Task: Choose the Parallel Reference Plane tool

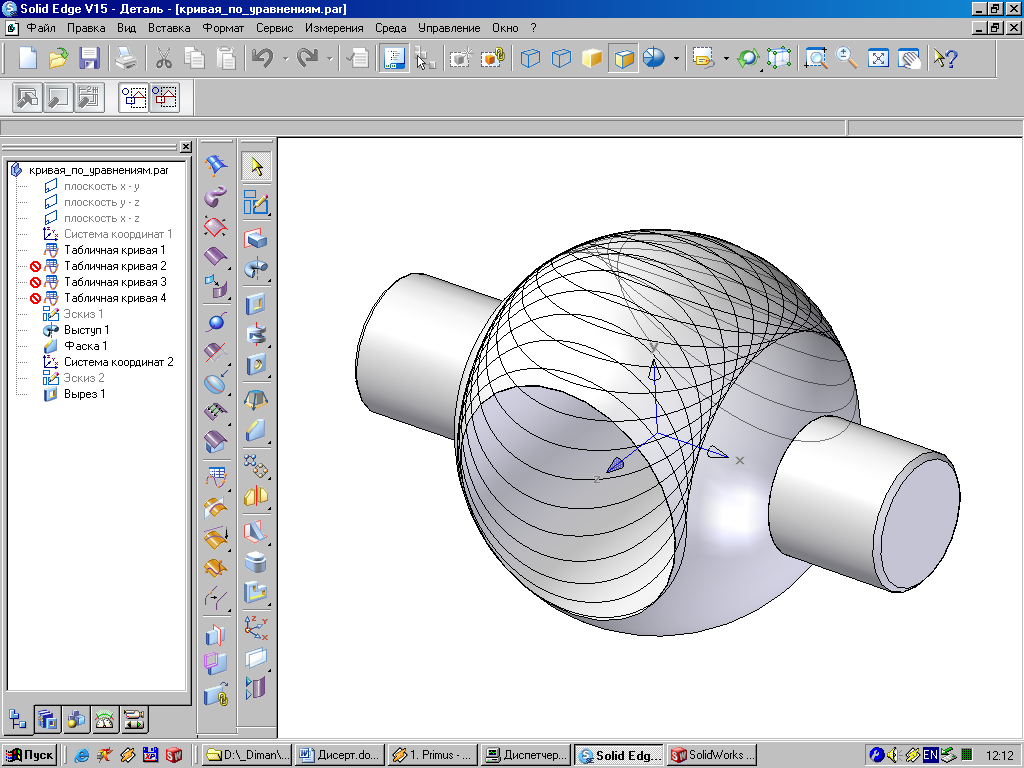Action: (x=256, y=658)
